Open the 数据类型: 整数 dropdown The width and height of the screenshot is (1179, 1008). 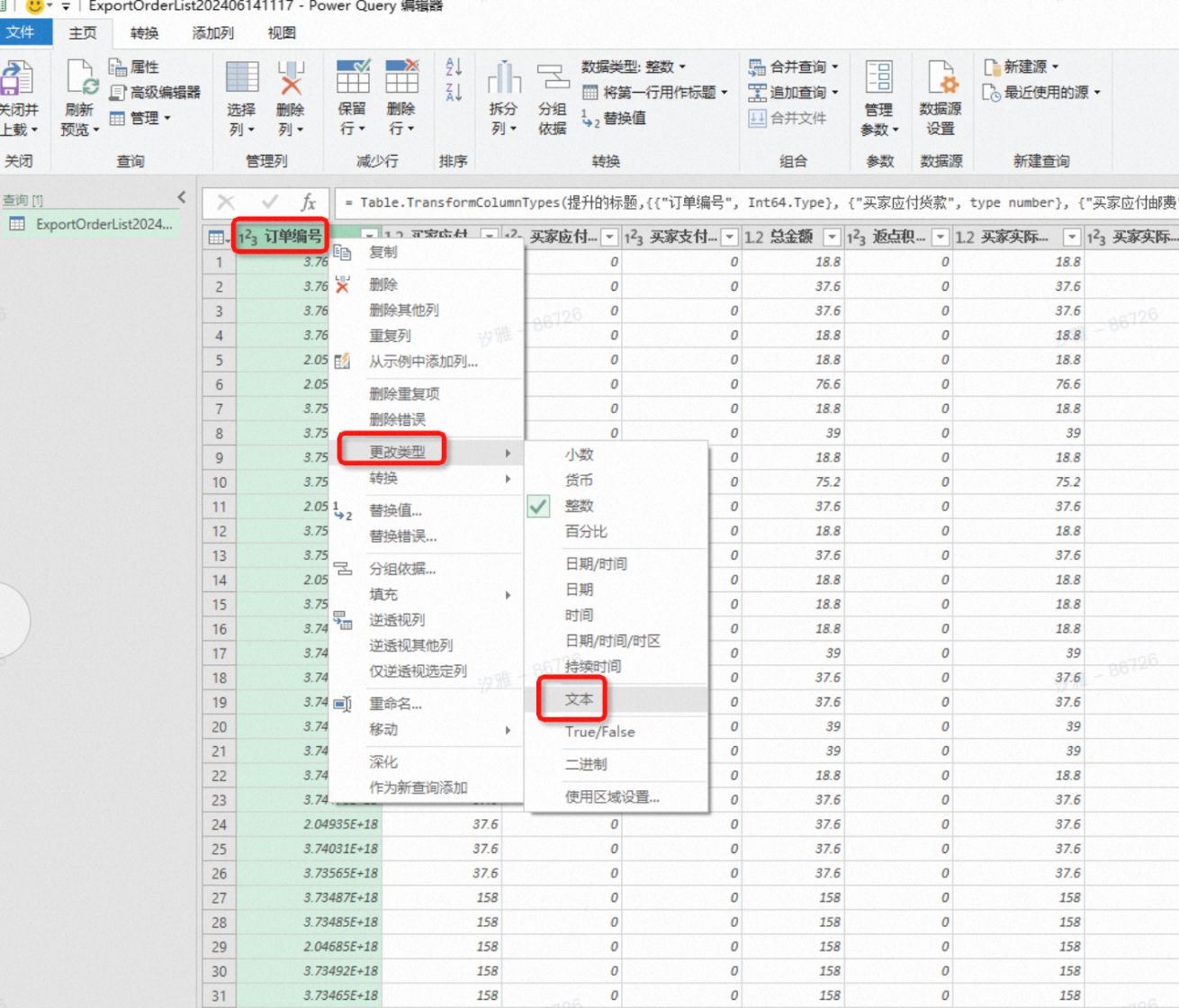[x=633, y=67]
